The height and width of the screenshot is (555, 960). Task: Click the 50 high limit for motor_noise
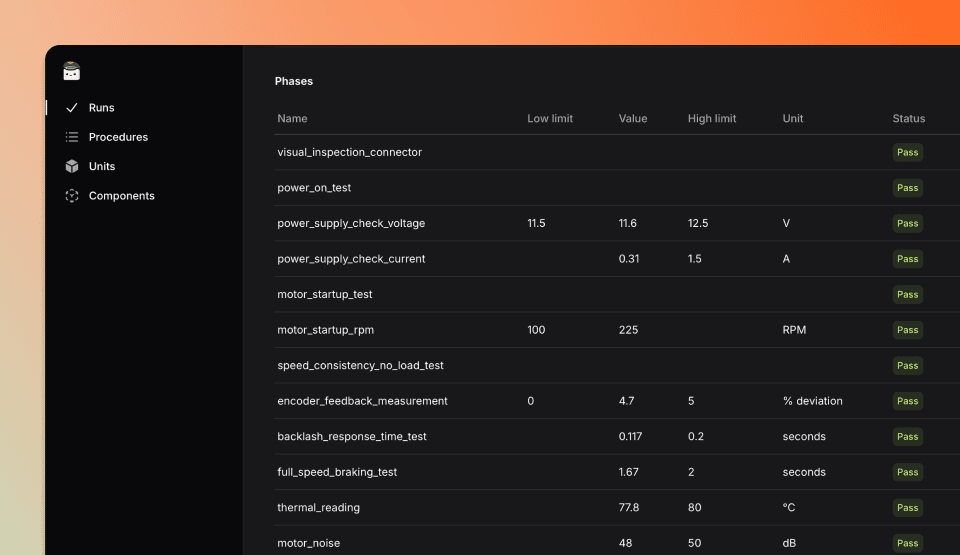694,543
